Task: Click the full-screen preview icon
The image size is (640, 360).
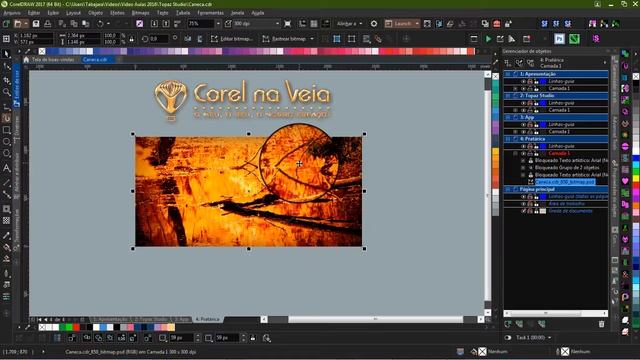Action: coord(287,24)
